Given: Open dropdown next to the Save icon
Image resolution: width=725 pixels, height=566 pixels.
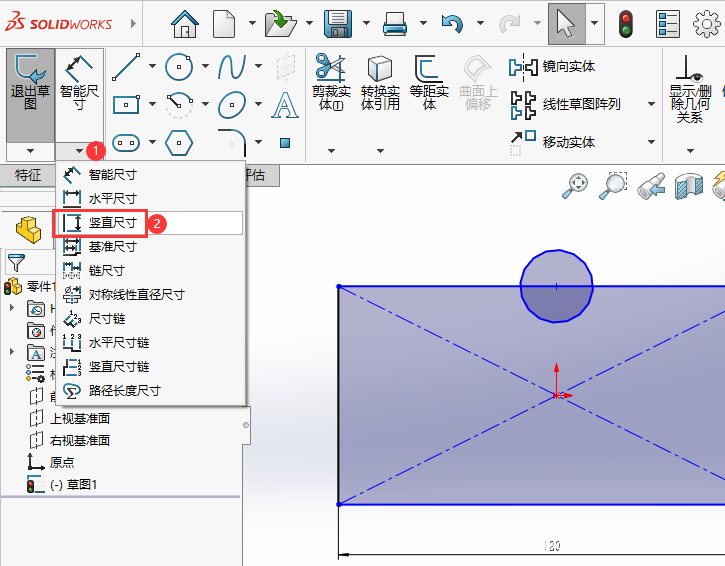Looking at the screenshot, I should (366, 23).
